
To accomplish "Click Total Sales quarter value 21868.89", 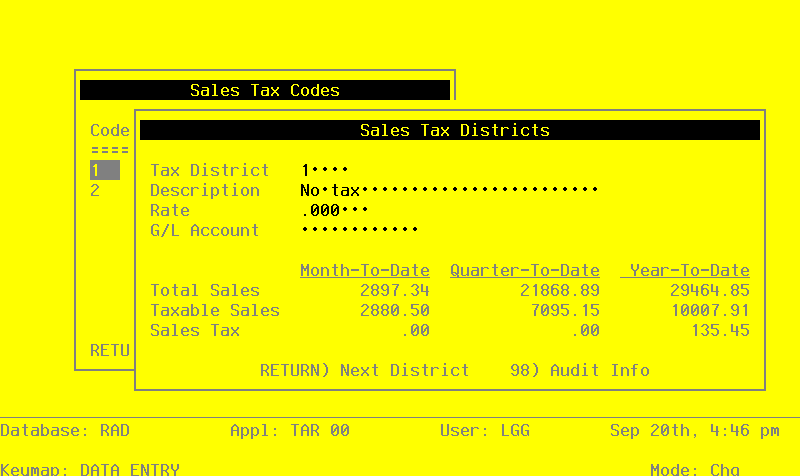I will [x=560, y=290].
